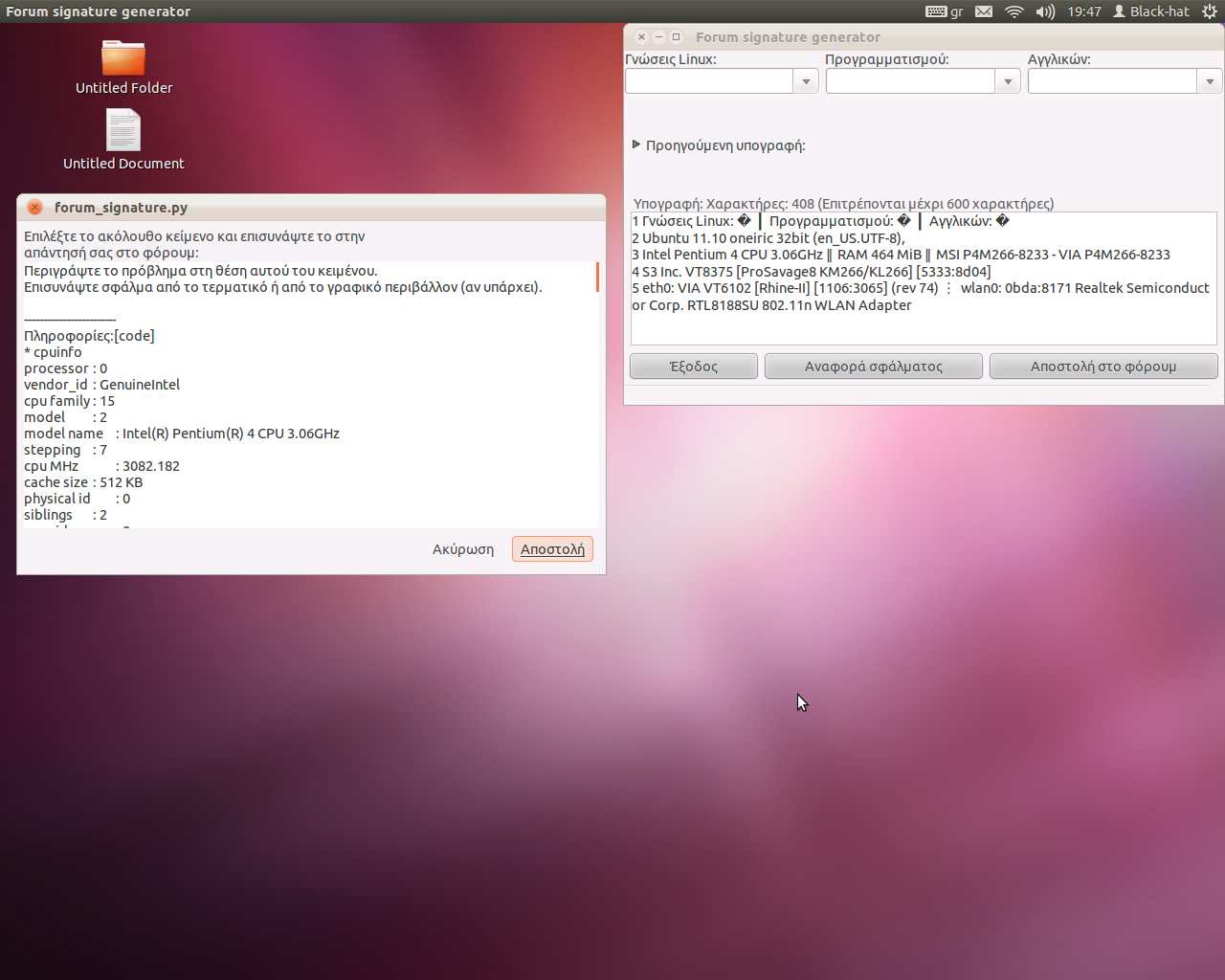The image size is (1225, 980).
Task: Close the forum_signature.py dialog
Action: [x=35, y=208]
